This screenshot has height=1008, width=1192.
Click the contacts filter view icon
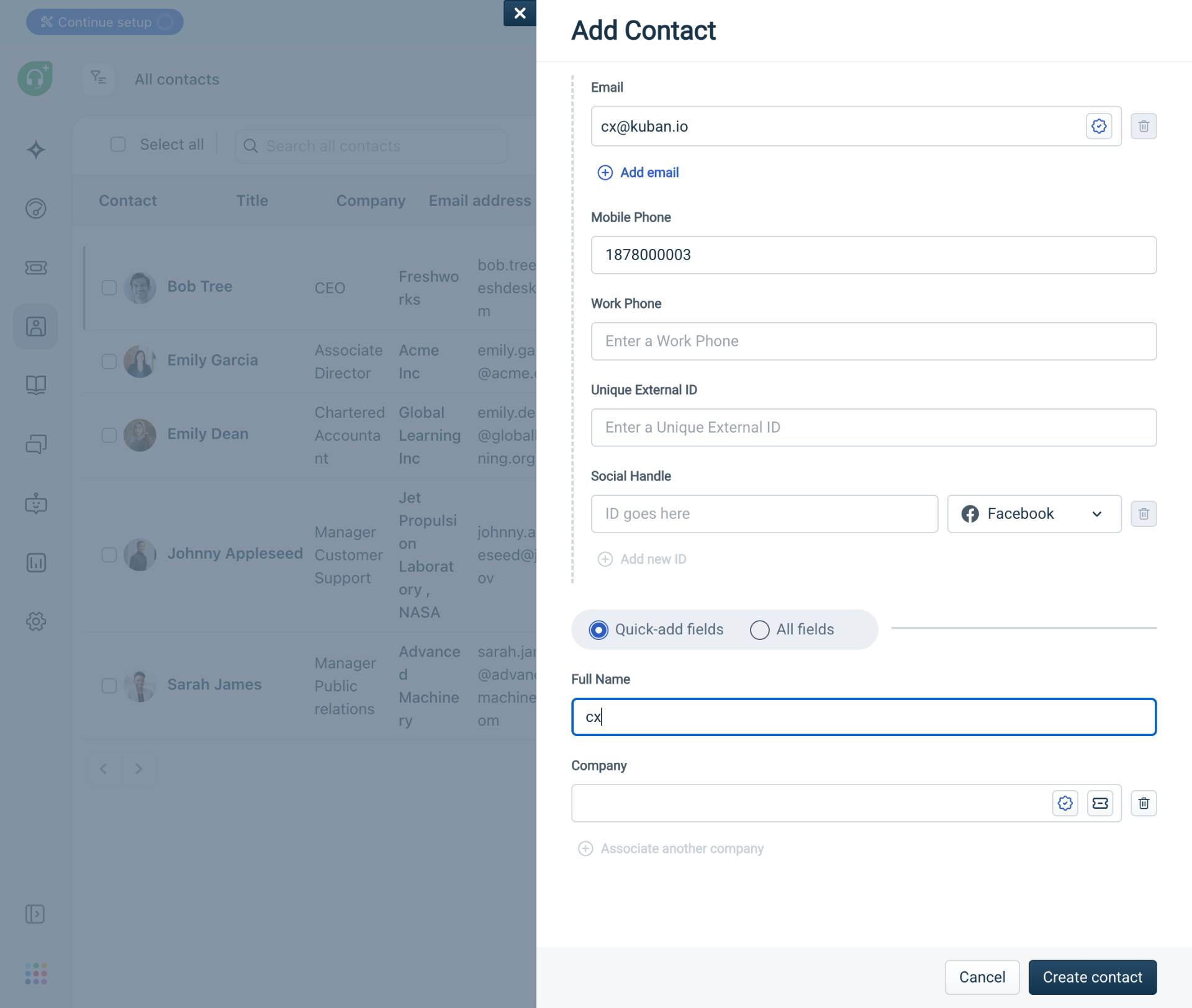98,79
